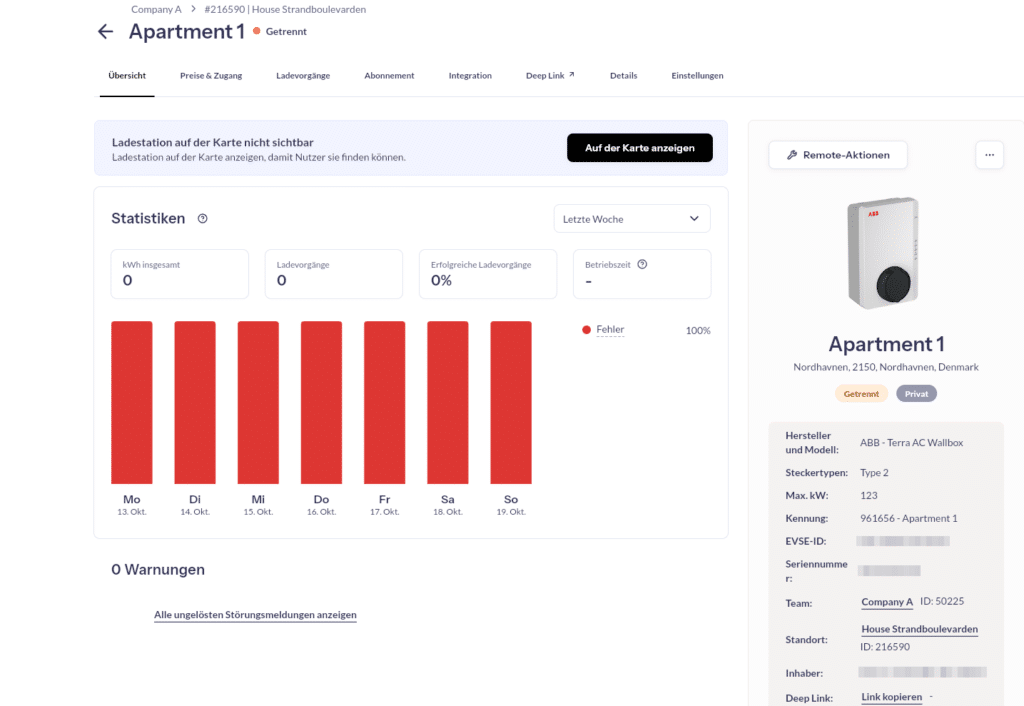Go to the Abonnement tab
This screenshot has height=706, width=1024.
(389, 76)
